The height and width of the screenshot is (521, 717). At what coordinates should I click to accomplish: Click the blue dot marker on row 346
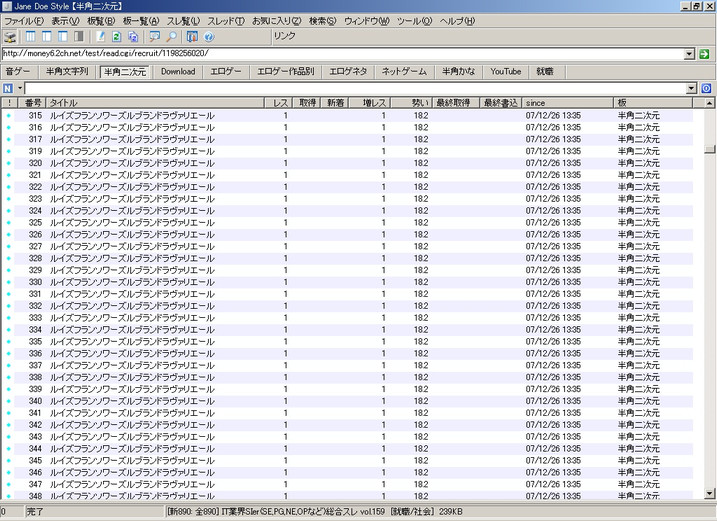8,473
